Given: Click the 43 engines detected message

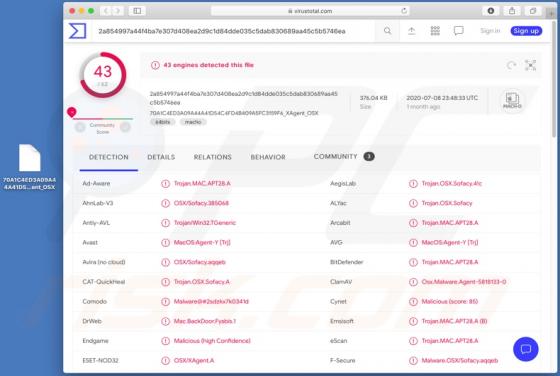Looking at the screenshot, I should pyautogui.click(x=209, y=65).
